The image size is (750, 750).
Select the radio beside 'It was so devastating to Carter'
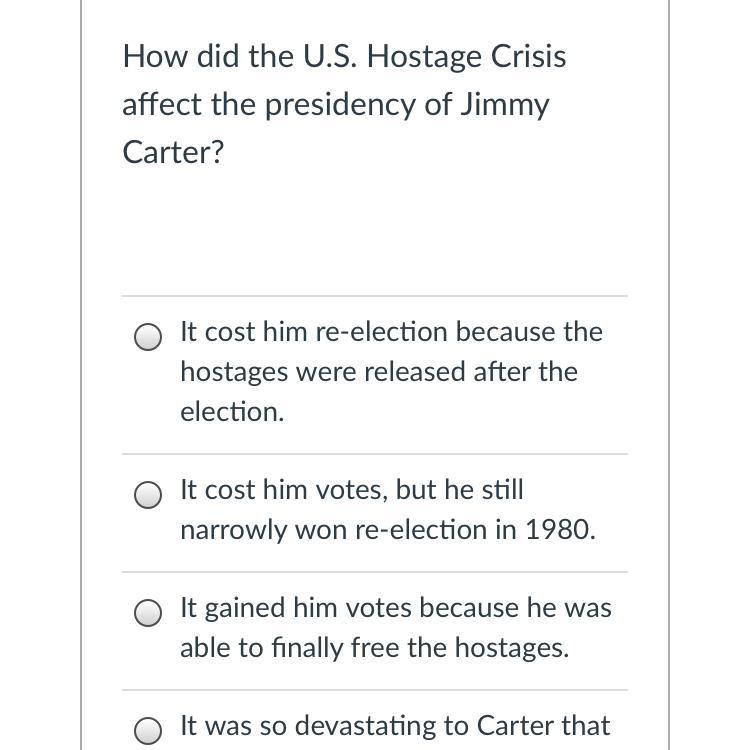tap(148, 732)
